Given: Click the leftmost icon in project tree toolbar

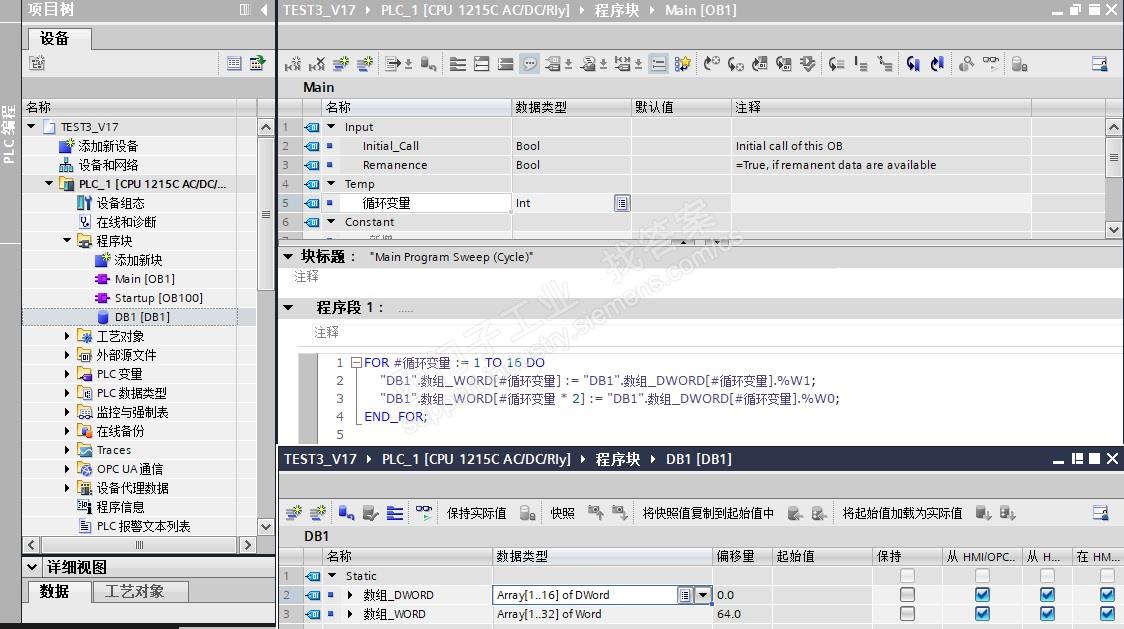Looking at the screenshot, I should [37, 63].
